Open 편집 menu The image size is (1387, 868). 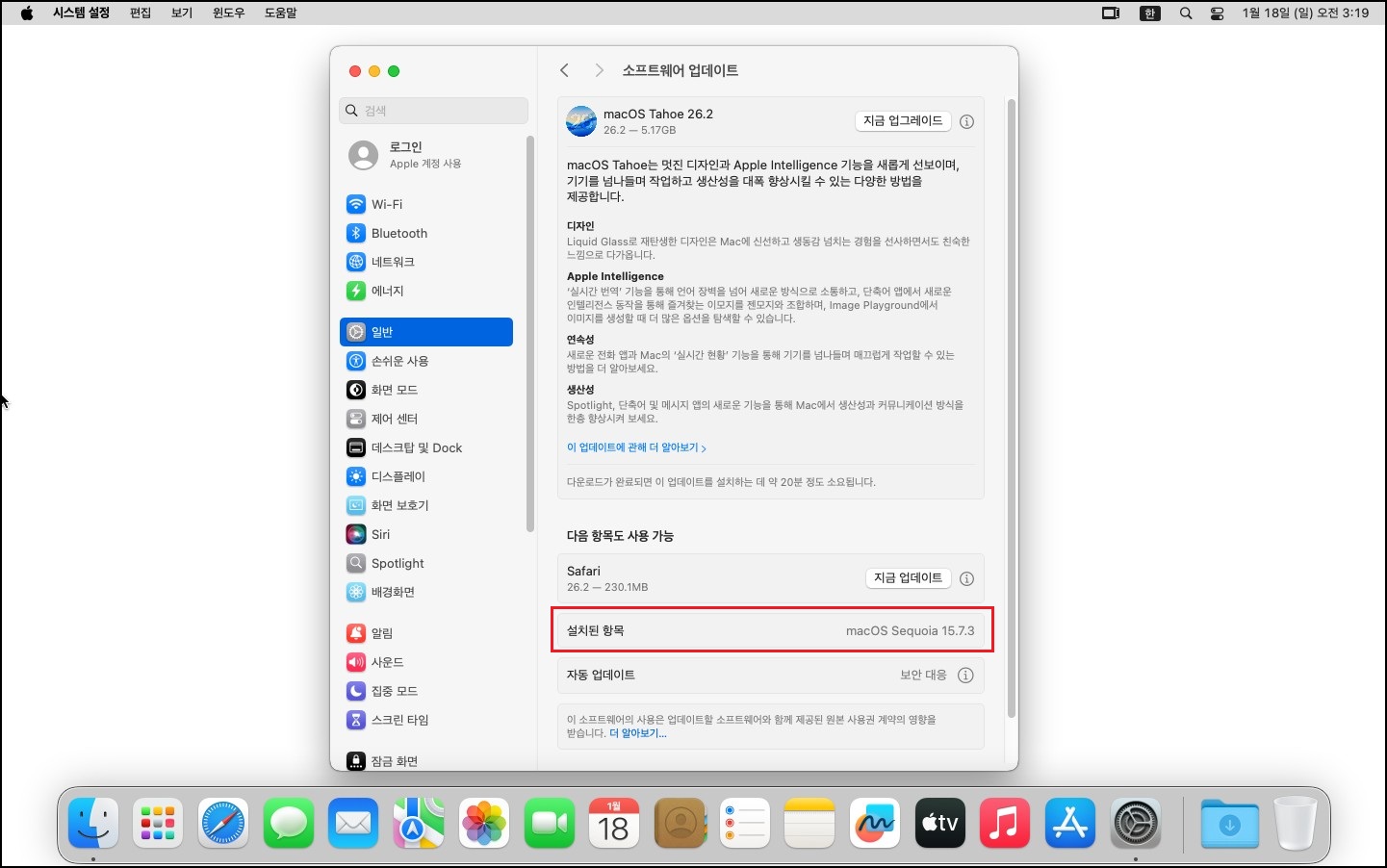tap(141, 13)
